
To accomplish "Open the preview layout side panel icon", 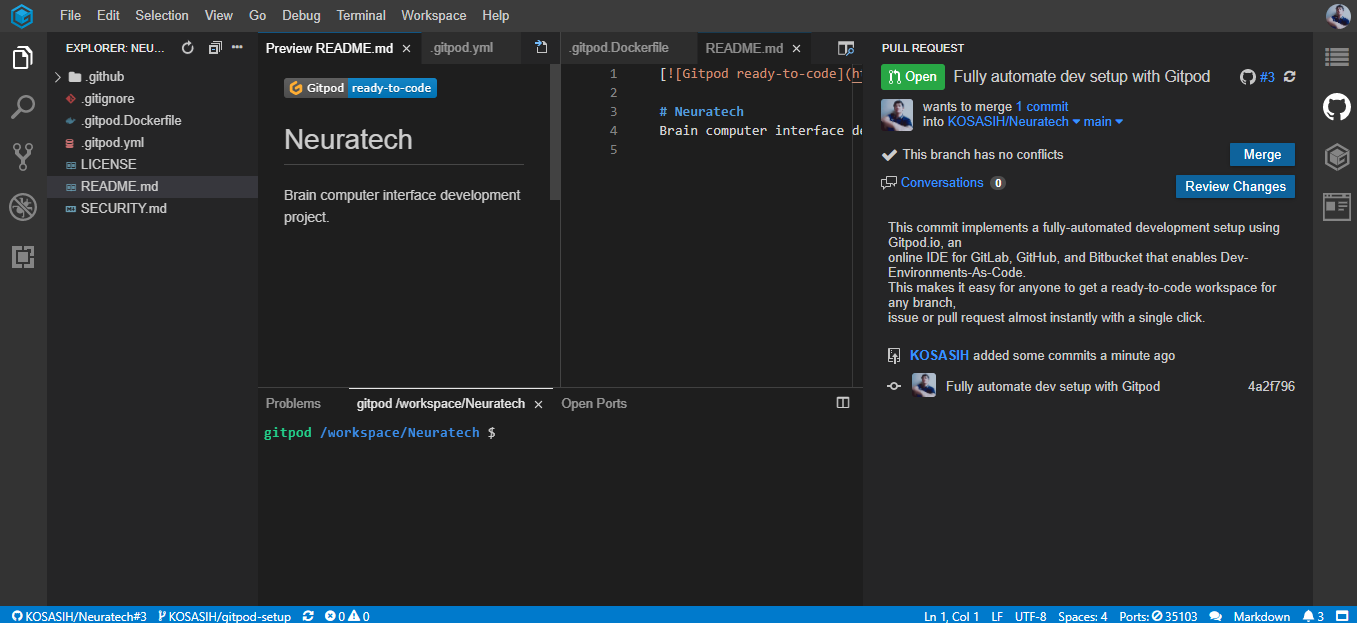I will [x=1336, y=206].
